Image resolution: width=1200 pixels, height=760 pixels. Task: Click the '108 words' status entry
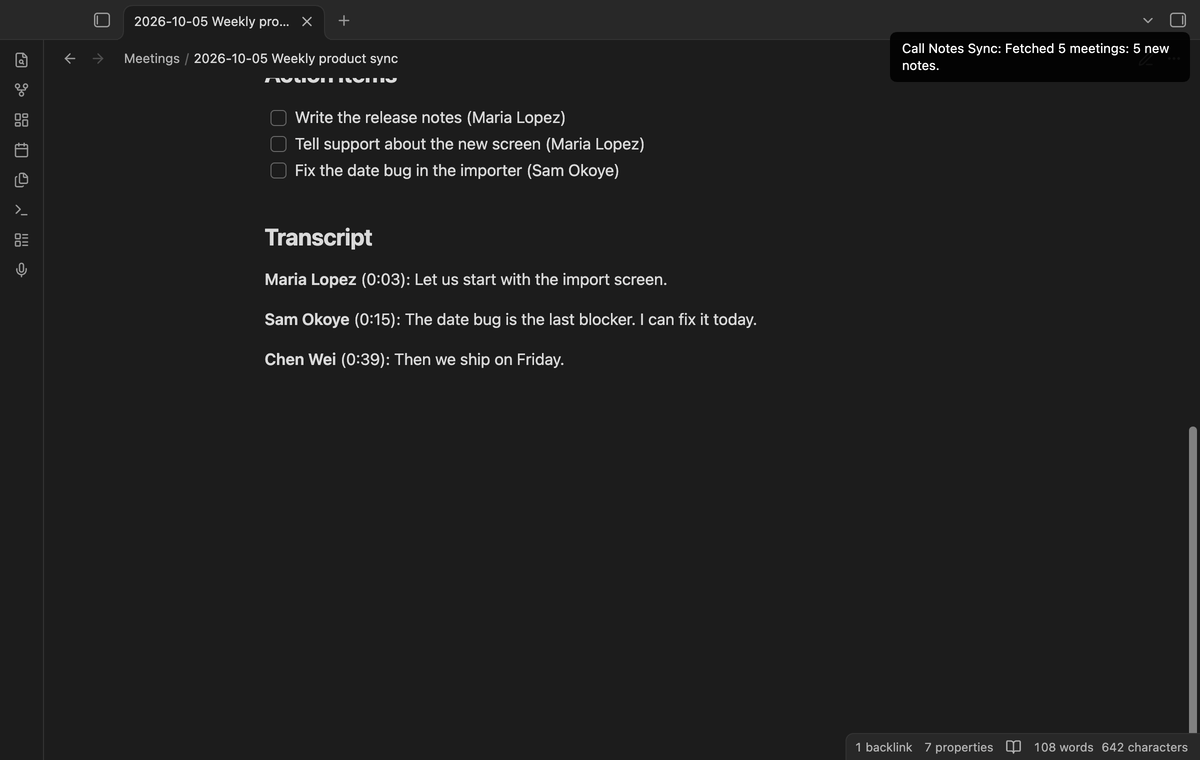pos(1064,747)
